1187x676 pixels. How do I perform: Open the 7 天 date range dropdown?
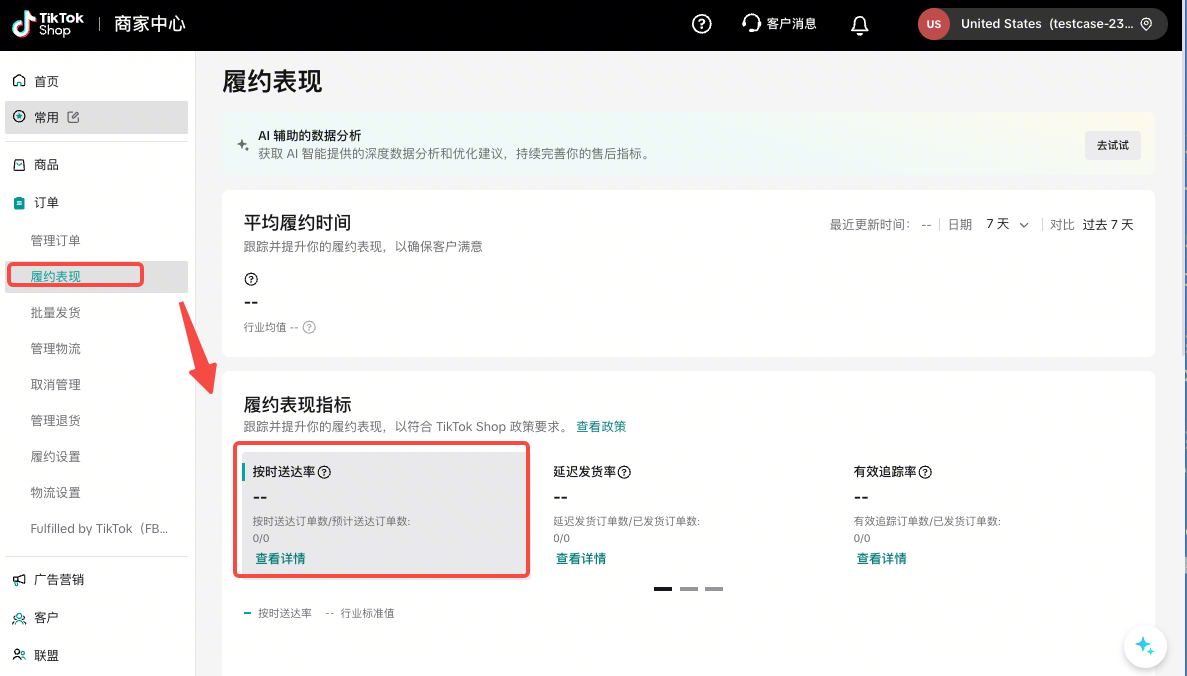[x=1007, y=225]
